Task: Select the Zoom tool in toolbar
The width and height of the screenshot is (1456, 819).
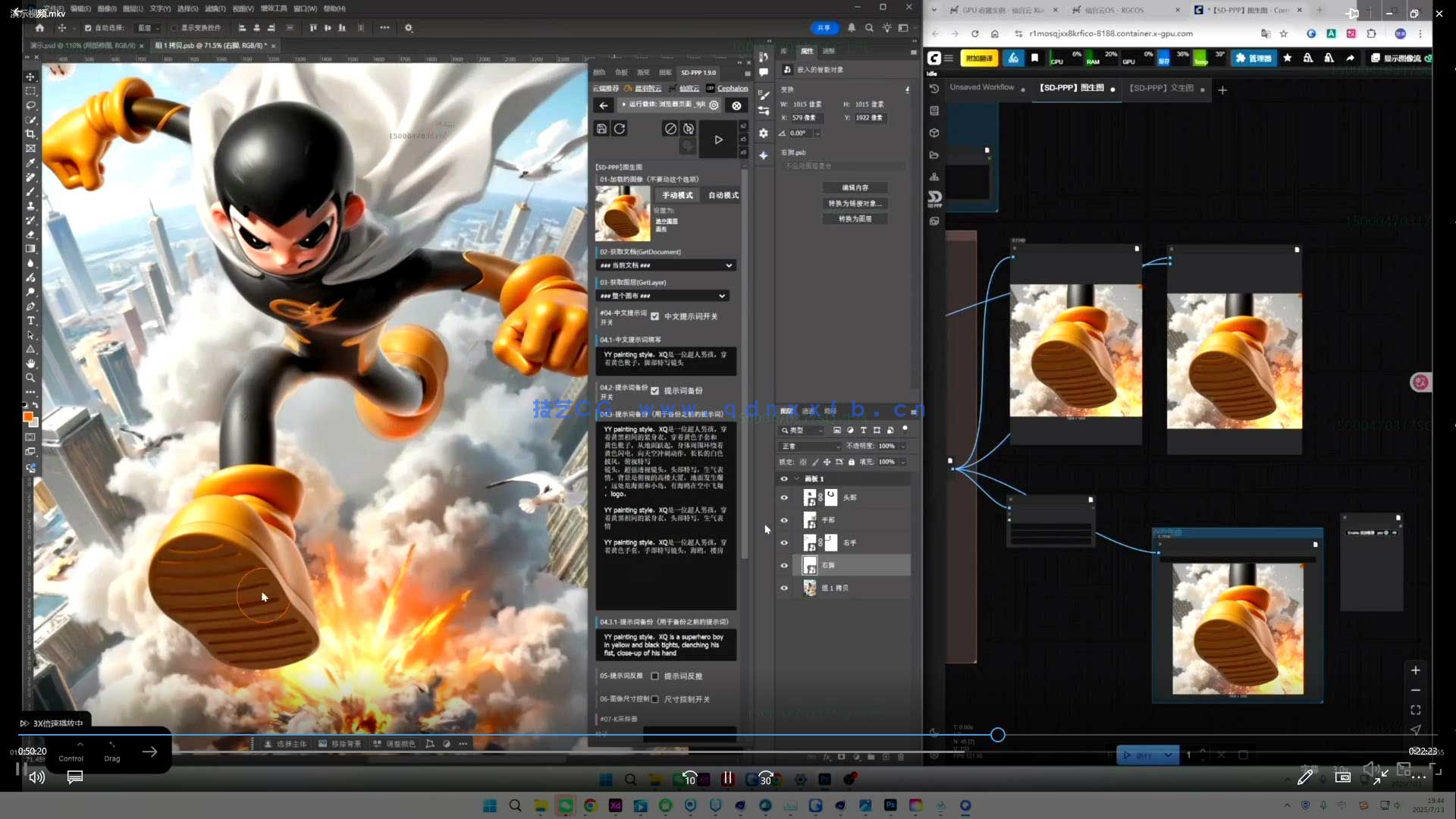Action: 30,378
